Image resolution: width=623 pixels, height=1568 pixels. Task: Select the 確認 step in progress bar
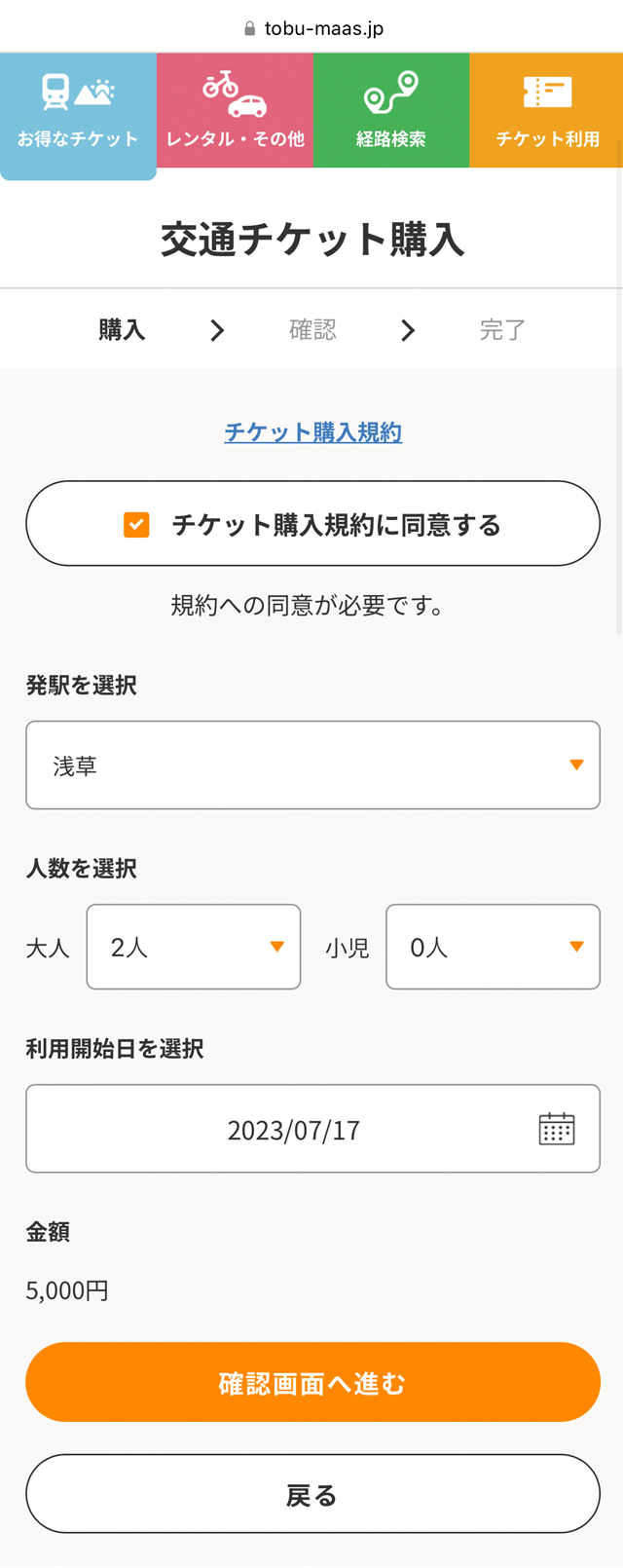tap(312, 330)
